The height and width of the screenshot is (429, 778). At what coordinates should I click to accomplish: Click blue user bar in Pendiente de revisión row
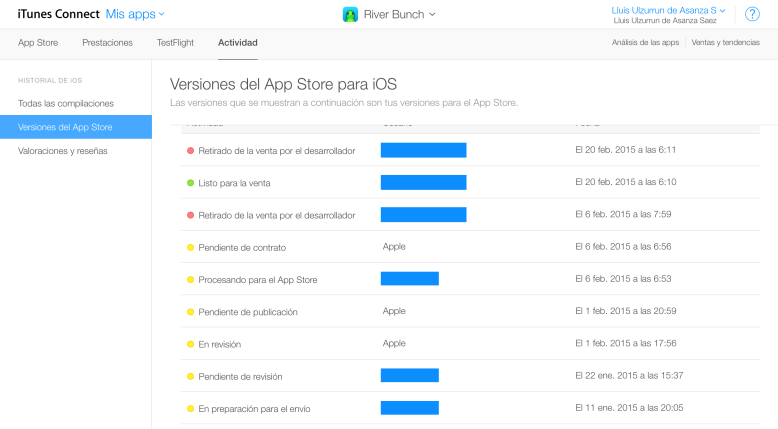click(x=409, y=375)
